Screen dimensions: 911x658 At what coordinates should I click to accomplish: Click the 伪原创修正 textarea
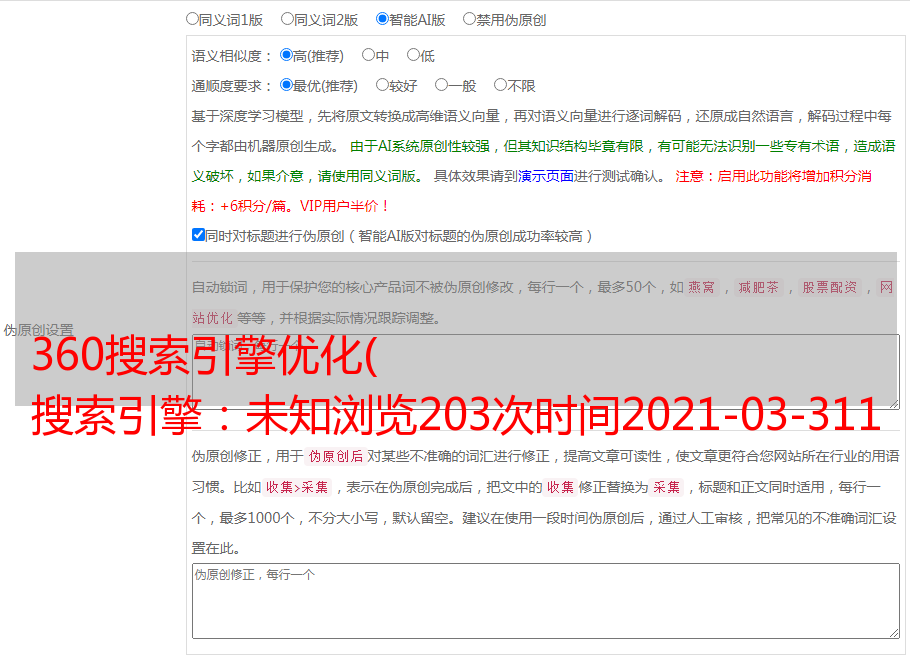pos(546,601)
